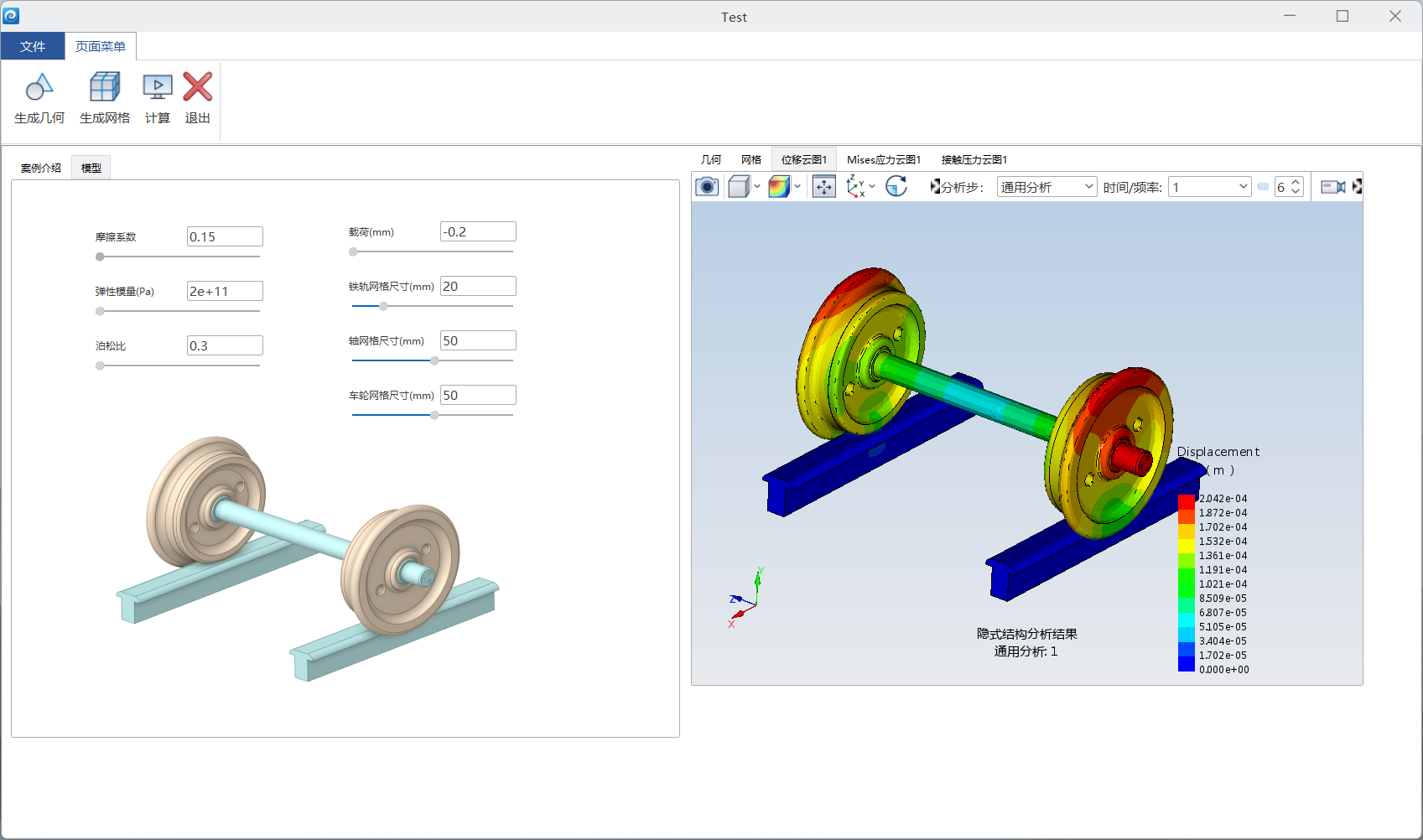The width and height of the screenshot is (1423, 840).
Task: Click the 生成网格 mesh generation icon
Action: [105, 87]
